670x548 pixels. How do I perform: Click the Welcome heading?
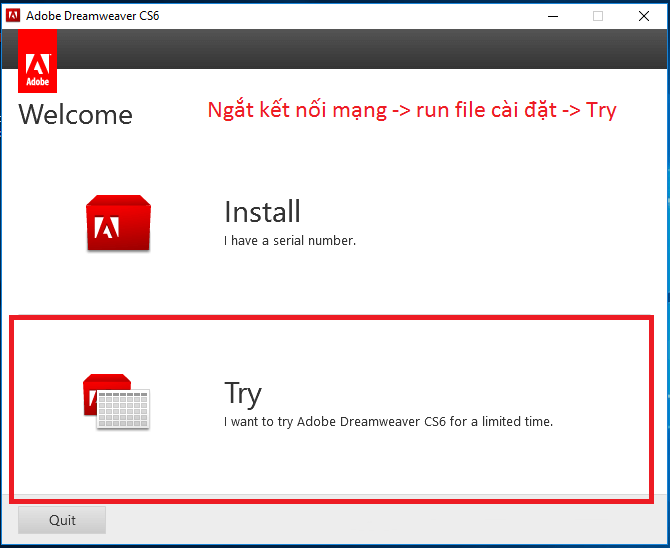click(76, 115)
